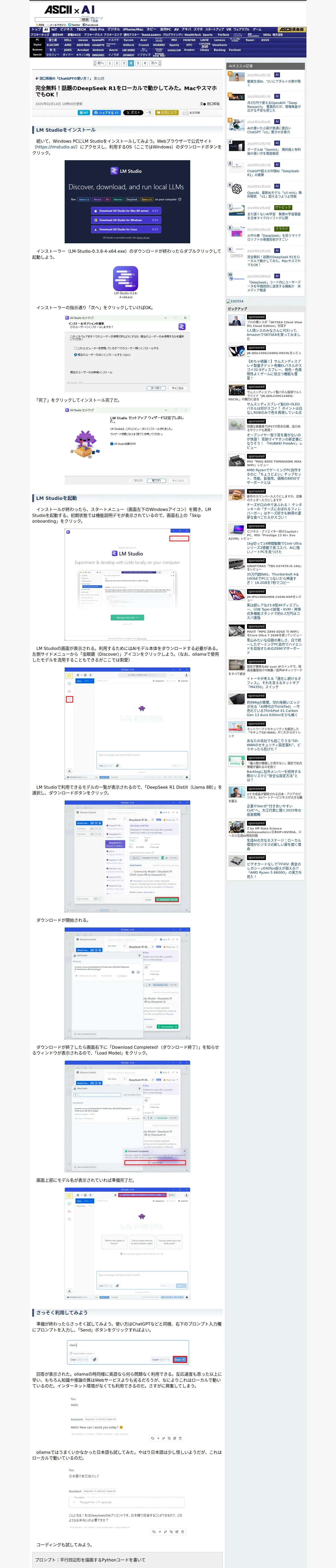
Task: Click the お気に入り favorite button
Action: pos(167,113)
